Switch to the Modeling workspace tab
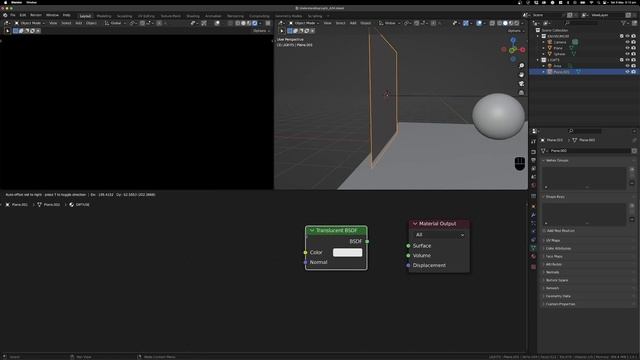640x360 pixels. point(104,16)
